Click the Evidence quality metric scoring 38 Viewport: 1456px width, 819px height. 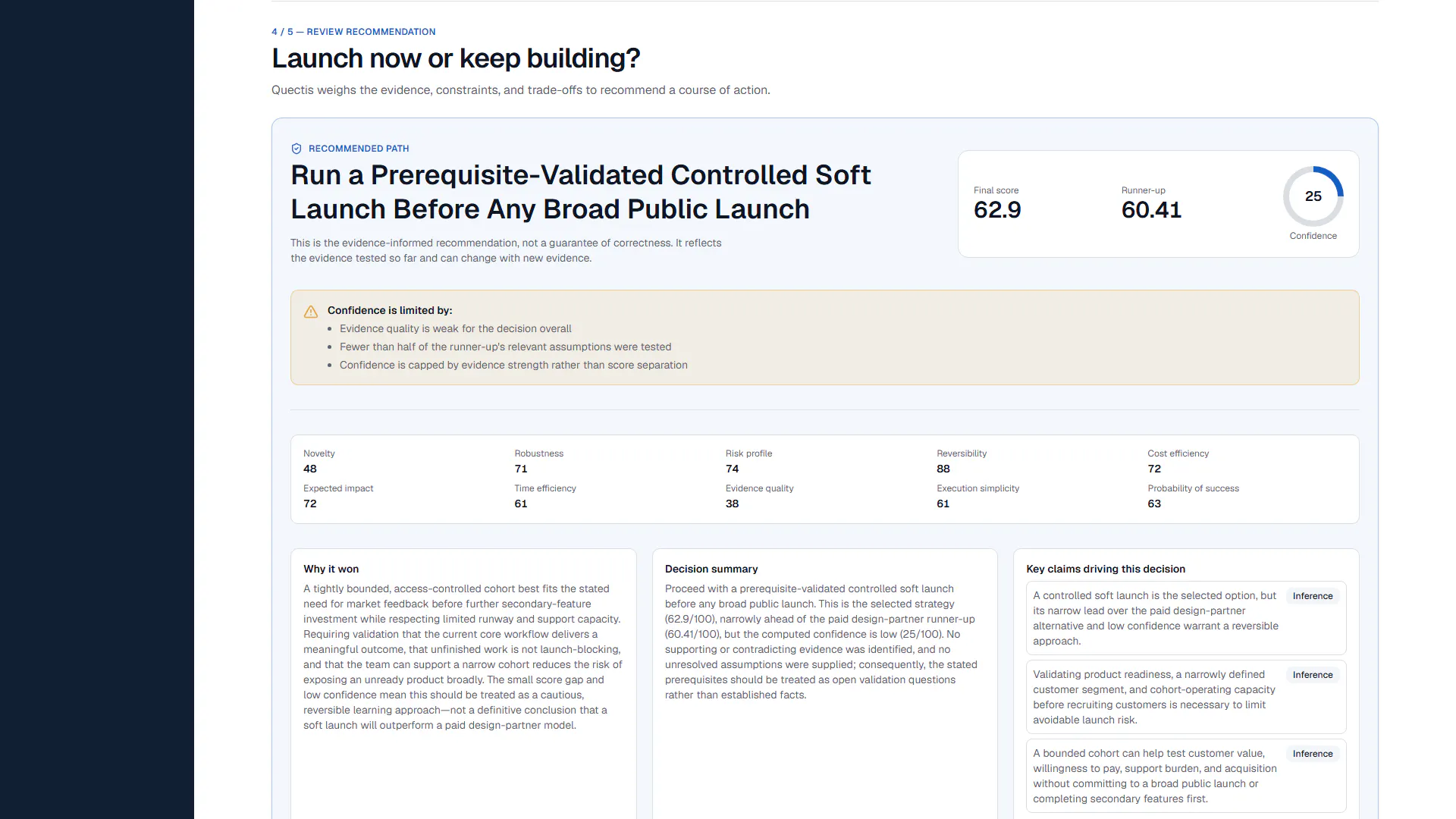click(x=759, y=496)
